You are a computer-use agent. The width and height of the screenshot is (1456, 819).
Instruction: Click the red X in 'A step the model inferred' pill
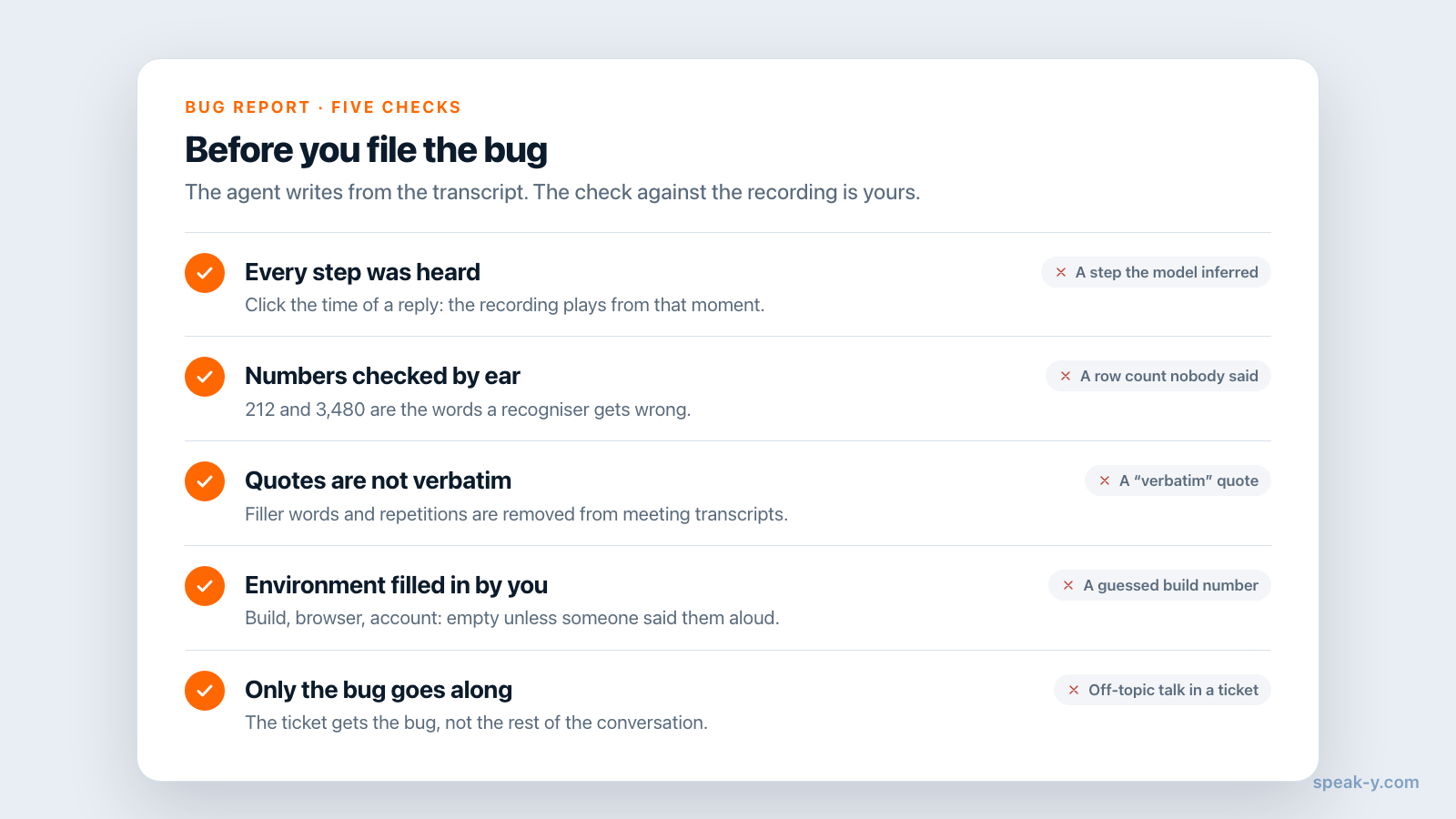coord(1061,272)
